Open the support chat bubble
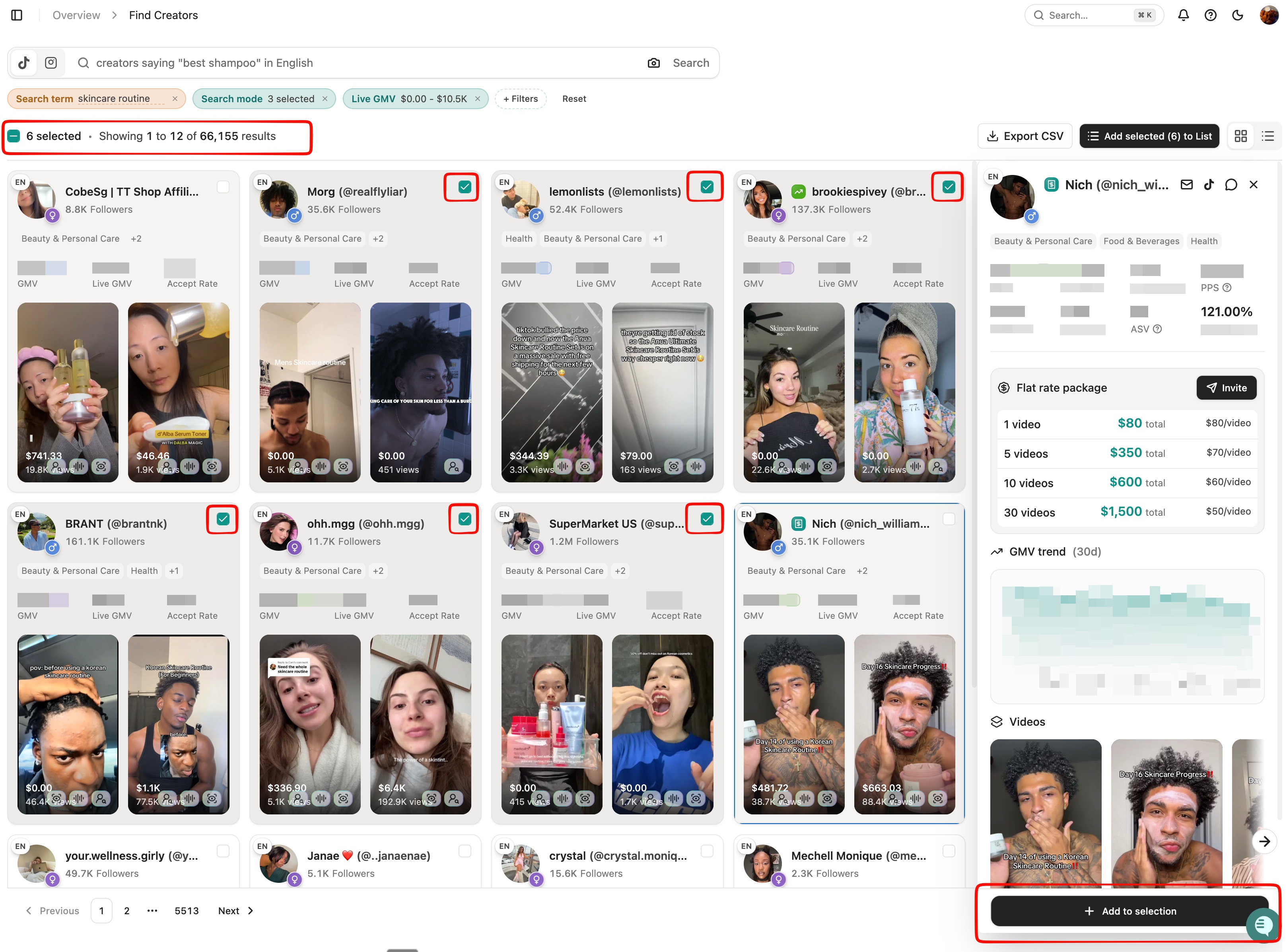The height and width of the screenshot is (952, 1287). (1263, 925)
